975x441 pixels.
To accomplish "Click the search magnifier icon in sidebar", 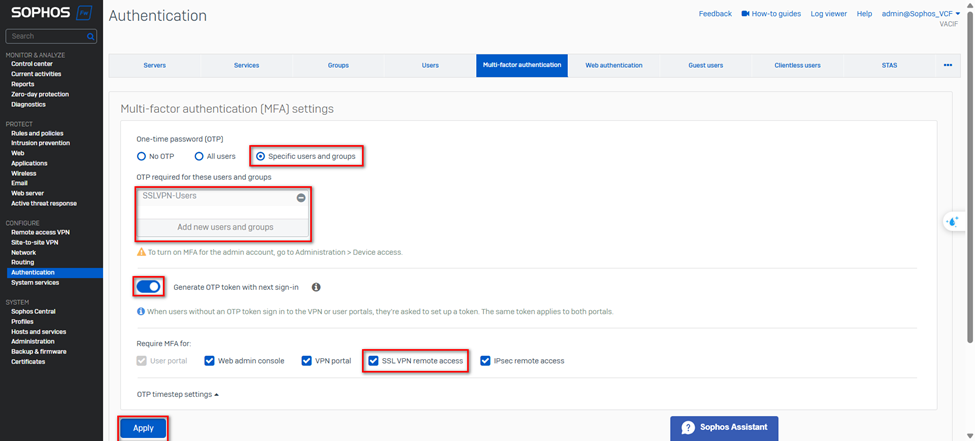I will tap(91, 36).
